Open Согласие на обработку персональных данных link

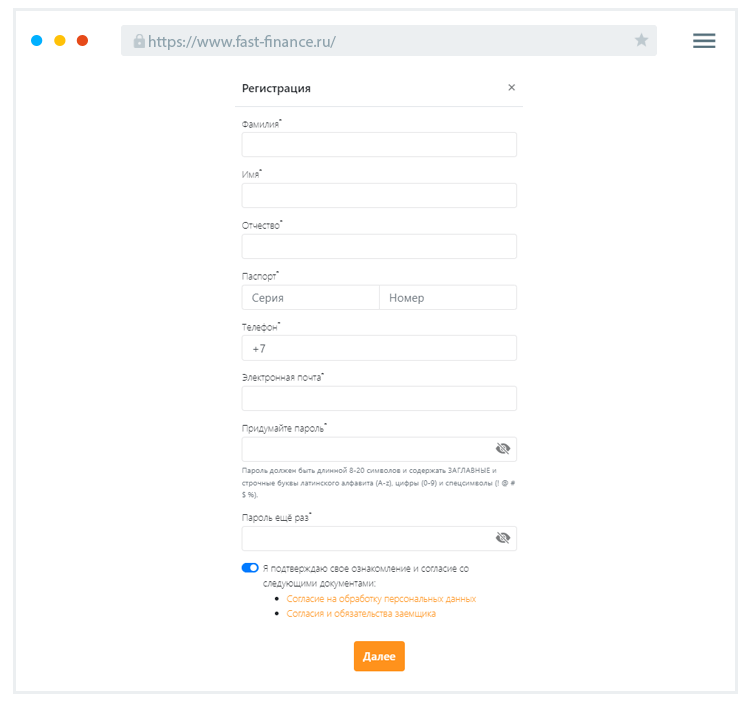click(381, 599)
